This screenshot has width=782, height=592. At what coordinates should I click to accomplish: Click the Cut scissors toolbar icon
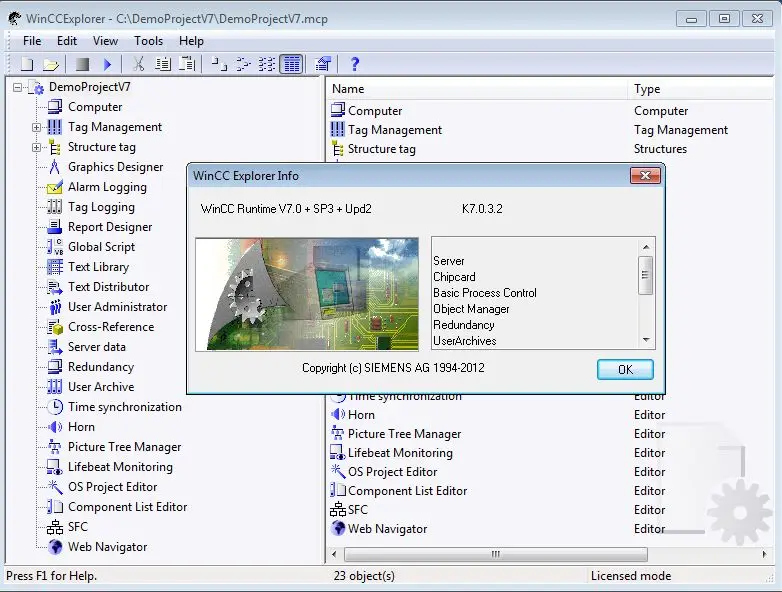tap(139, 64)
